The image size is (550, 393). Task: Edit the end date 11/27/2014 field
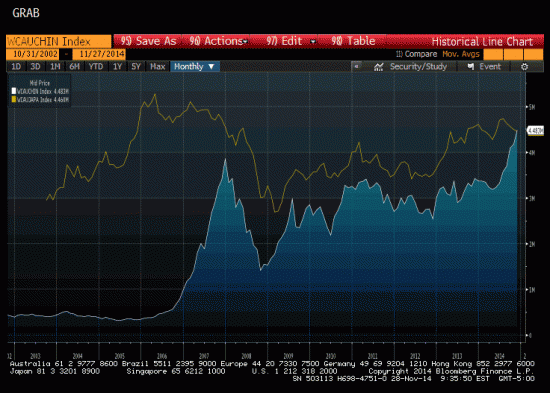point(99,54)
